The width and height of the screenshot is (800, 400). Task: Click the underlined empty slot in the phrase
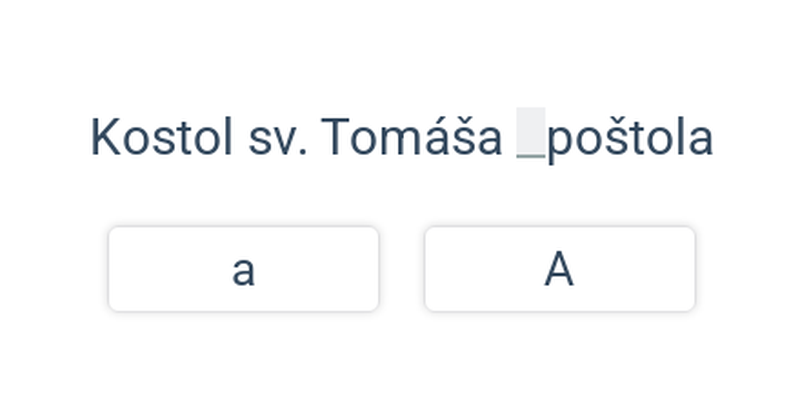(531, 133)
